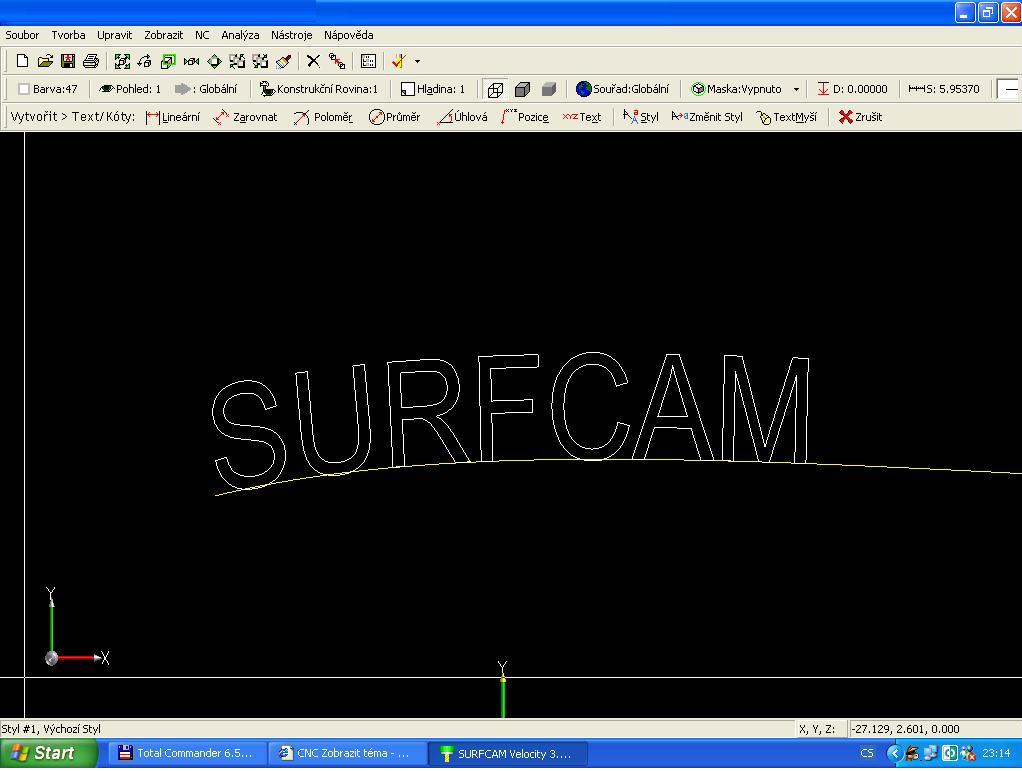Open the Maska dropdown arrow

[x=796, y=89]
